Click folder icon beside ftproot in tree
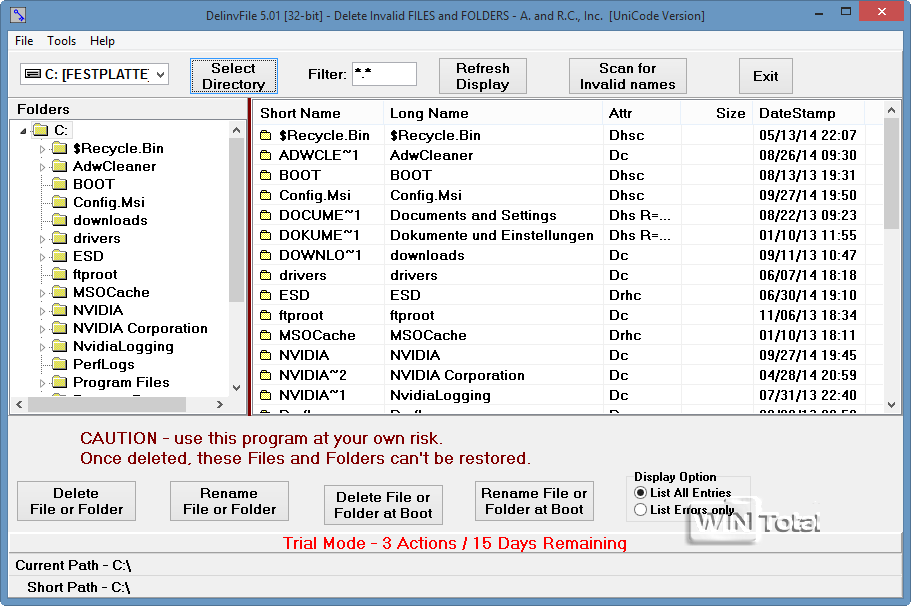 (59, 274)
